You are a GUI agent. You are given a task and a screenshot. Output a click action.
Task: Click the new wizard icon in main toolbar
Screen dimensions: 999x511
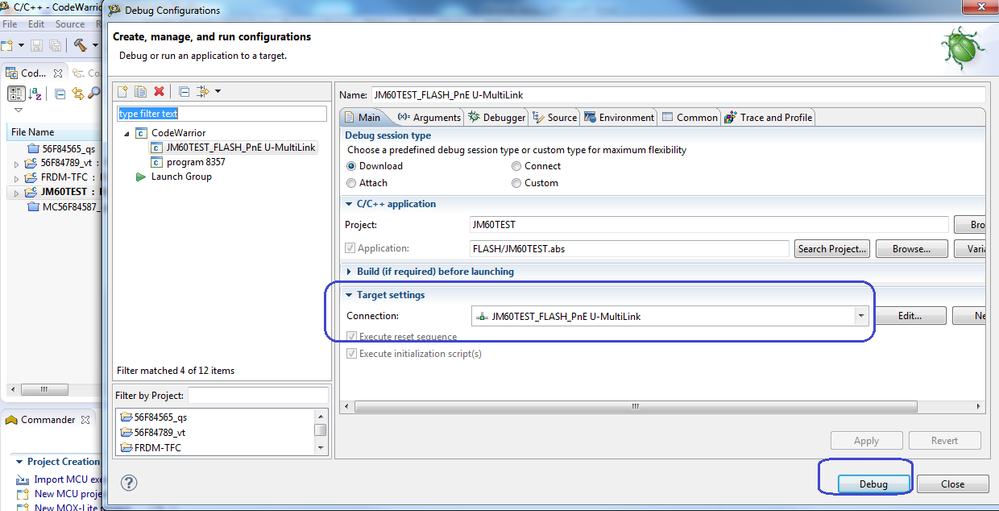pyautogui.click(x=7, y=45)
